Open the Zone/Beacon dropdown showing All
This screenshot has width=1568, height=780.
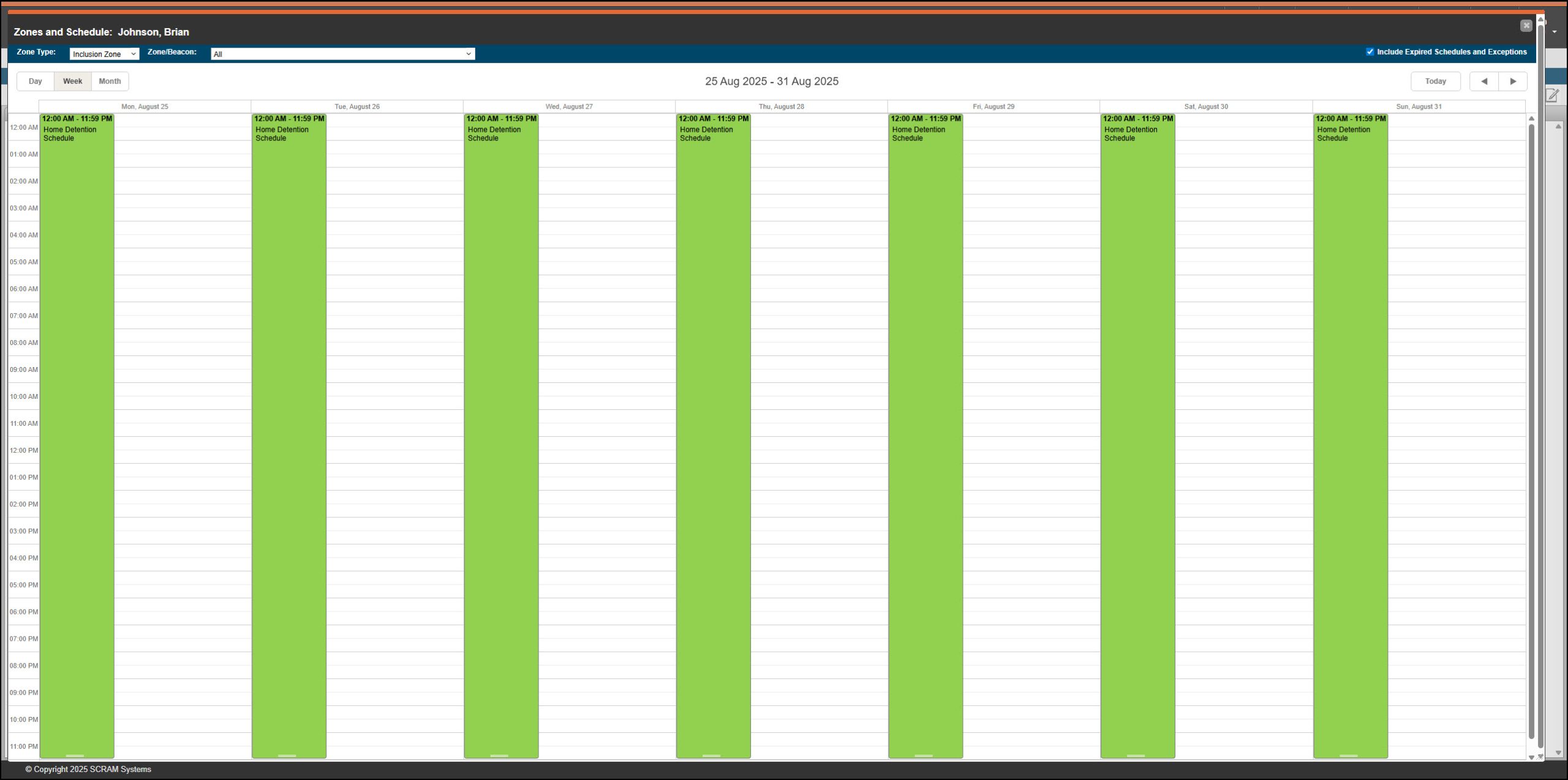pyautogui.click(x=342, y=54)
